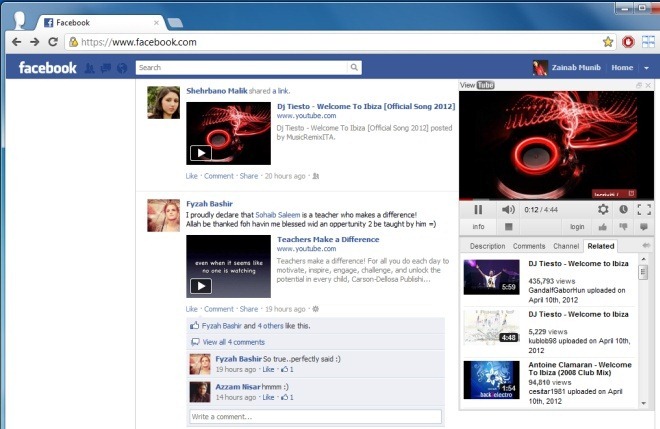Open Facebook notifications globe icon
Image resolution: width=660 pixels, height=429 pixels.
[122, 68]
